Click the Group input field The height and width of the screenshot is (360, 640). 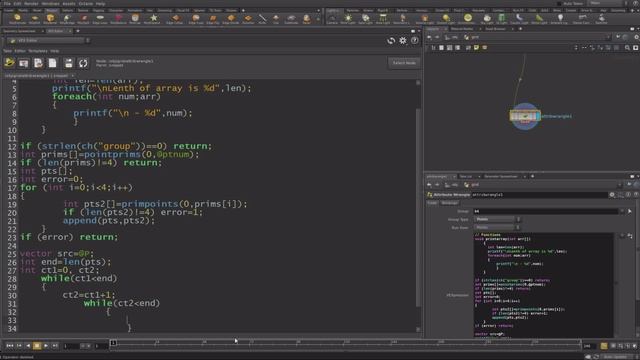pos(546,211)
